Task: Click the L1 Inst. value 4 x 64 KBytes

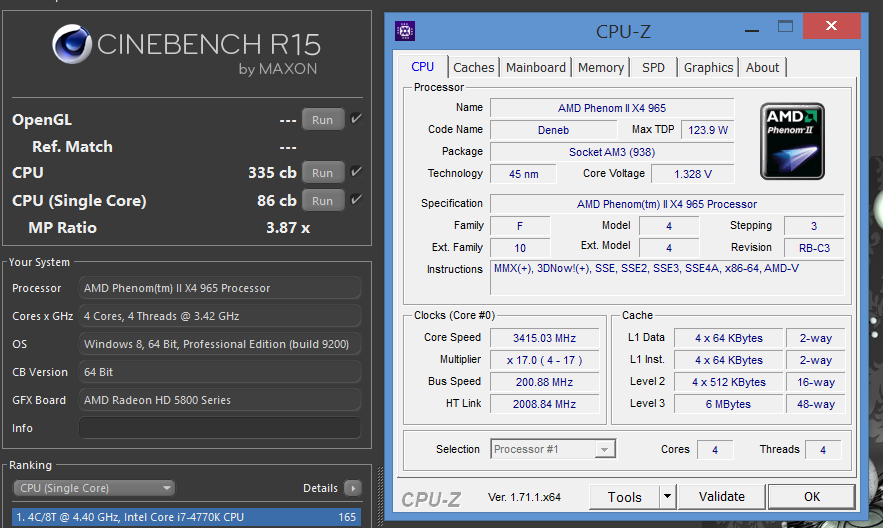Action: [728, 360]
